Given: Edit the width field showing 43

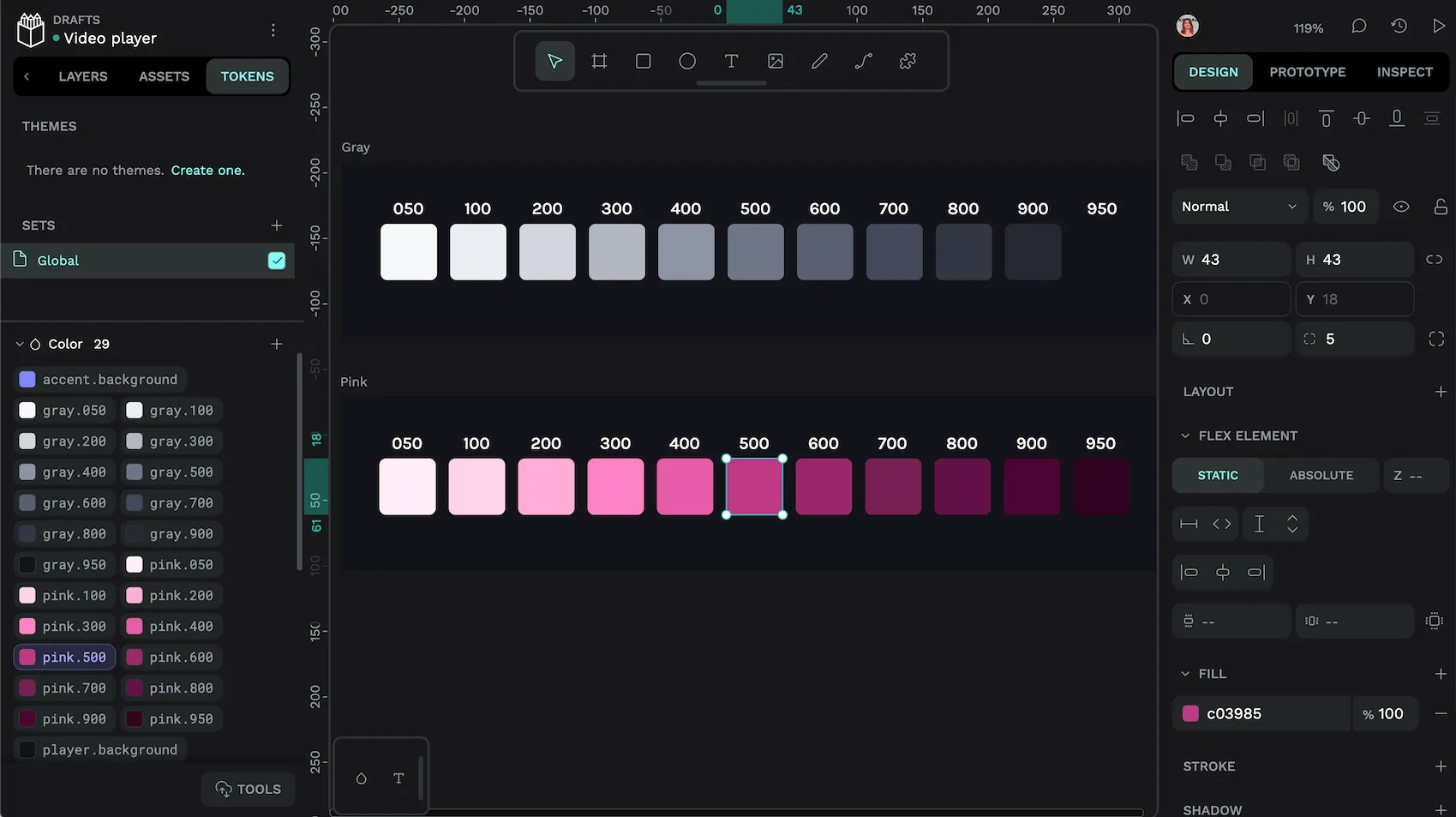Looking at the screenshot, I should coord(1231,259).
